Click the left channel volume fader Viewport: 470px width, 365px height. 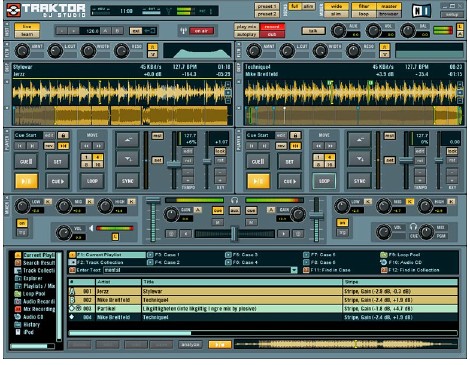[153, 201]
